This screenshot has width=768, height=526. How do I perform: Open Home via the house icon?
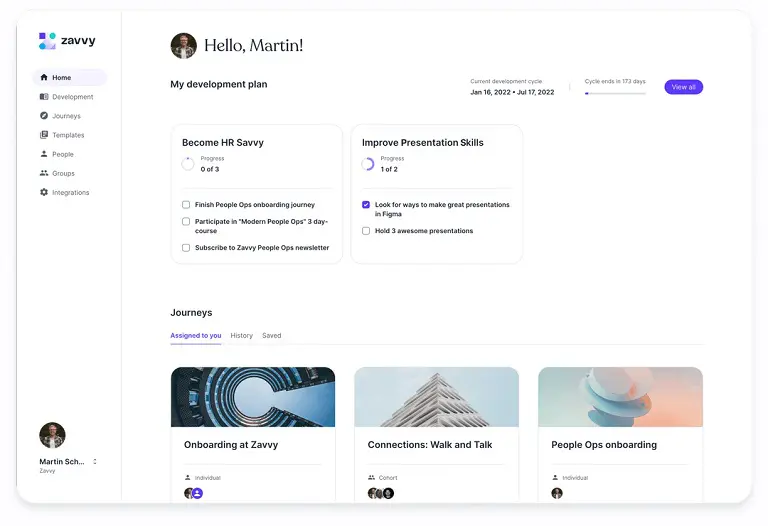pos(44,77)
